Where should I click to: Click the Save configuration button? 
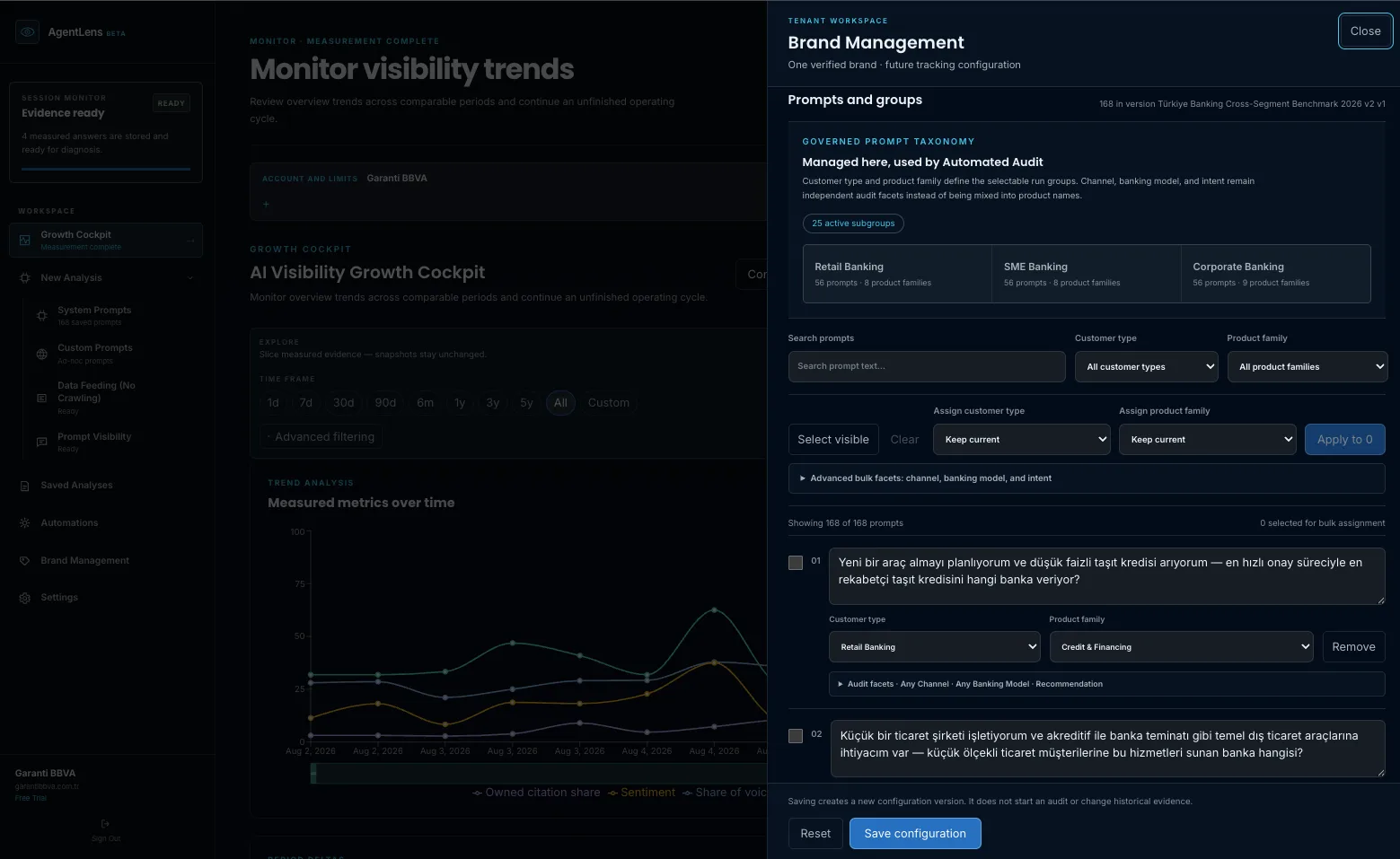click(915, 833)
